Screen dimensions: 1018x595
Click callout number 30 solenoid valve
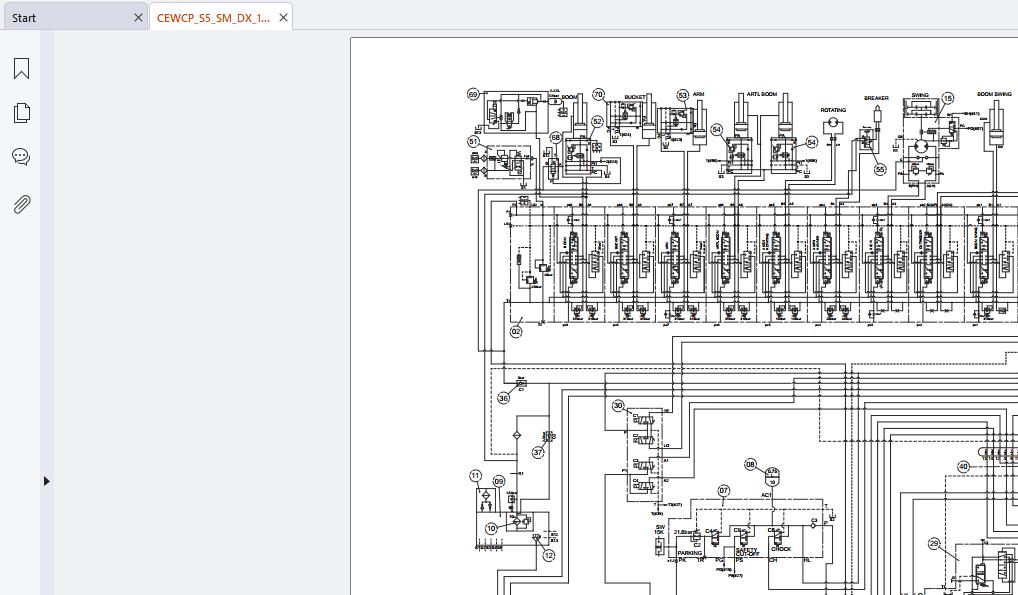click(618, 405)
